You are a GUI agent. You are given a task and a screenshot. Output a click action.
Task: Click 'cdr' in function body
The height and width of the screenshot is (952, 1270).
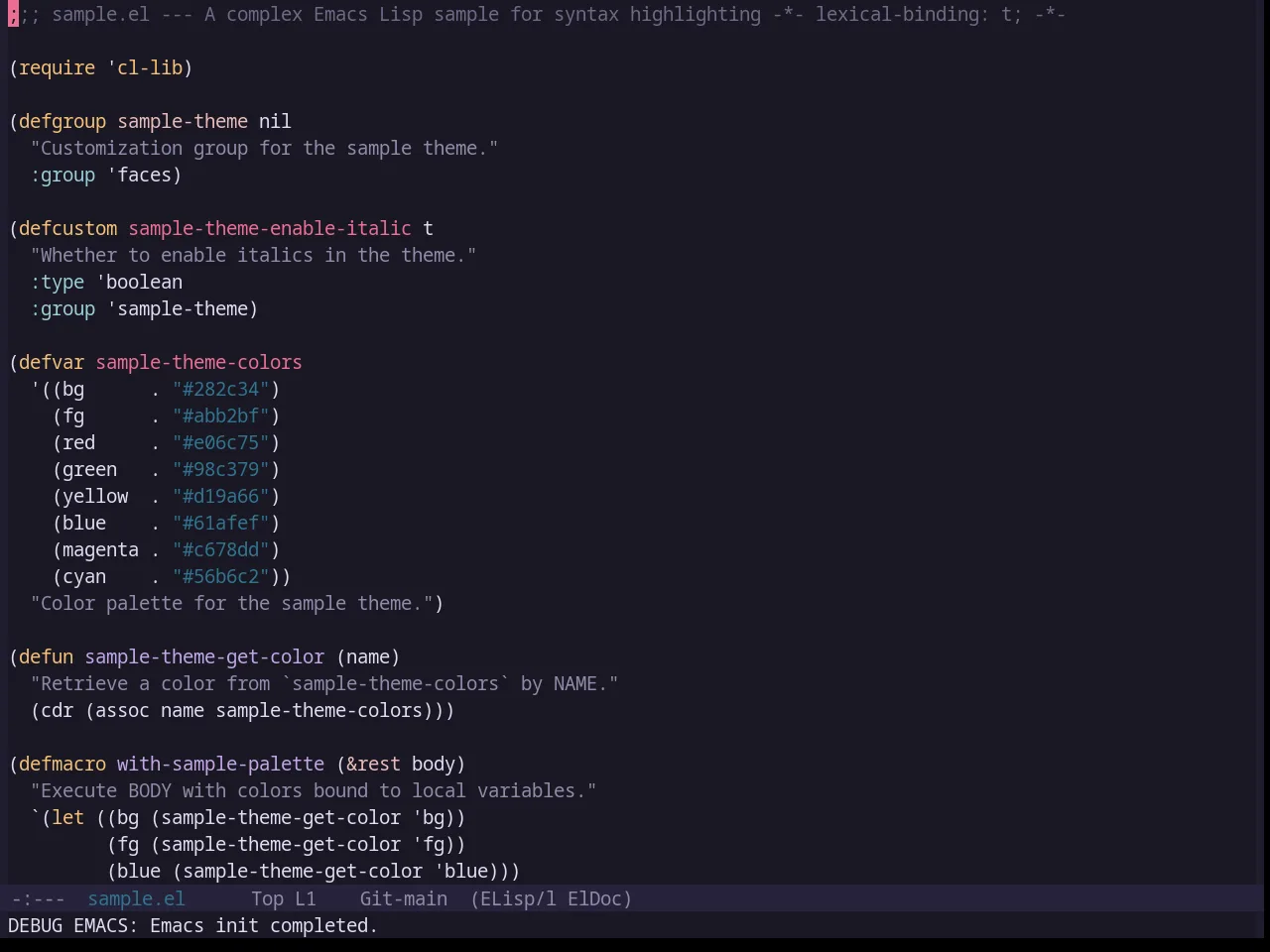tap(57, 710)
